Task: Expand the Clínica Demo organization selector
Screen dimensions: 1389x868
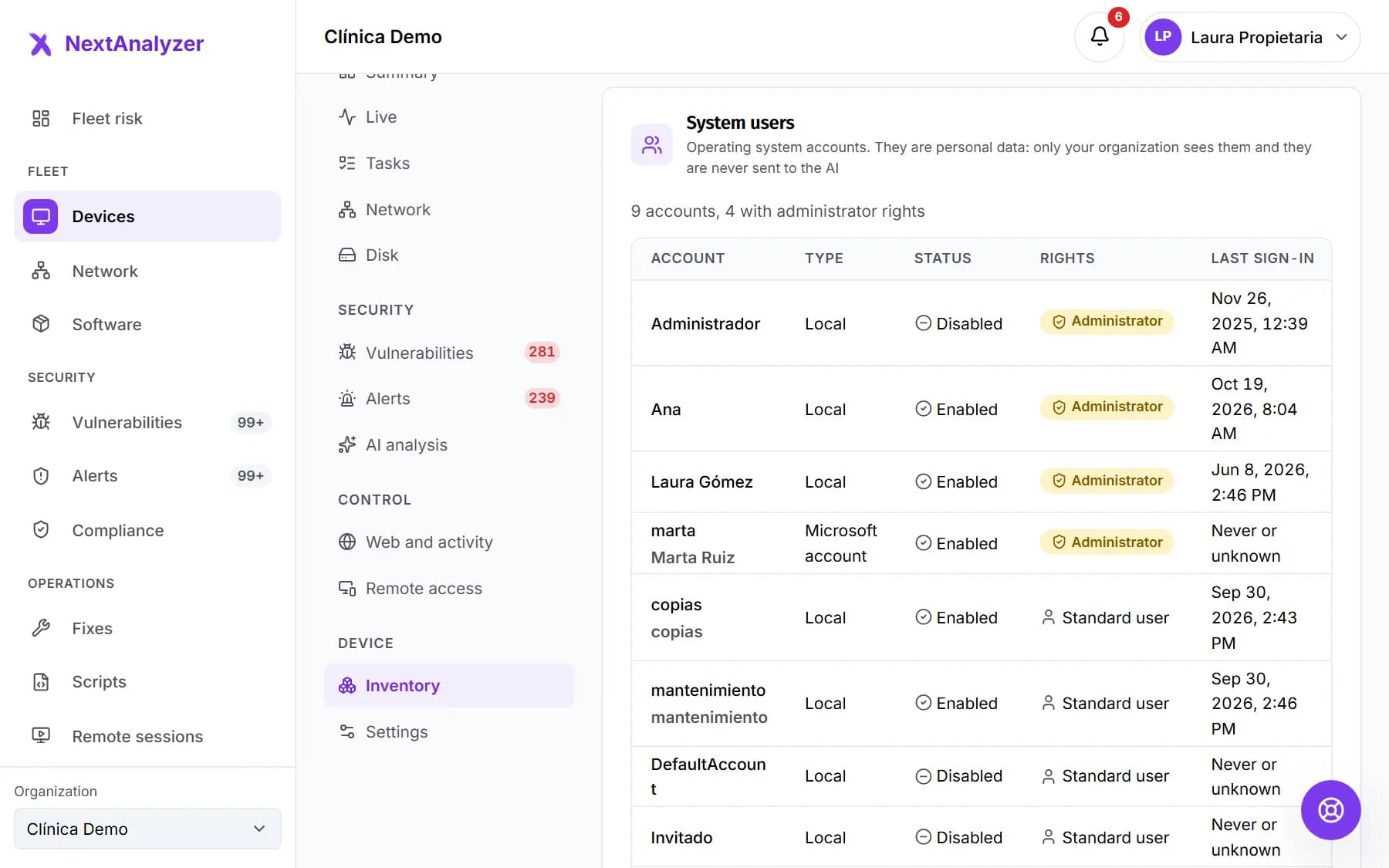Action: [x=147, y=829]
